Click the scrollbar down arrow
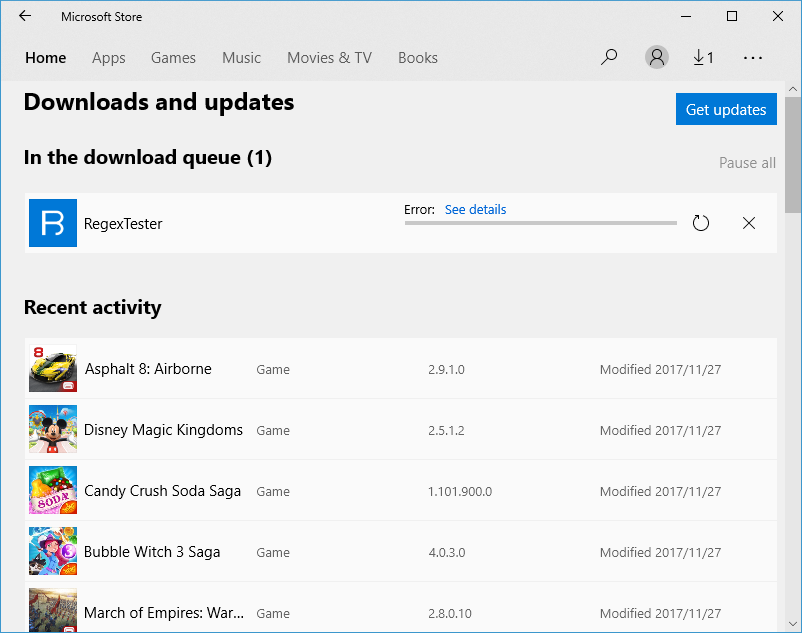Viewport: 802px width, 633px height. click(x=793, y=624)
